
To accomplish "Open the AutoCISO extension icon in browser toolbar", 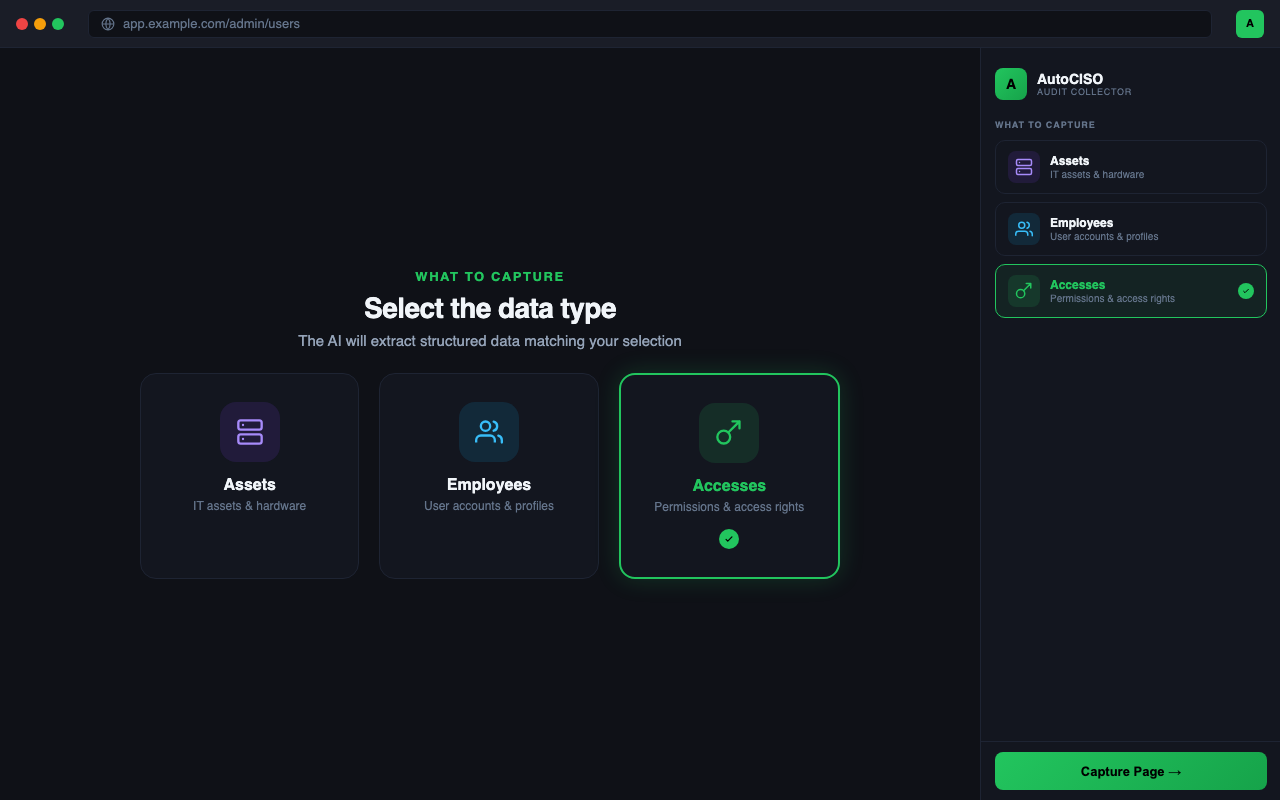I will click(1250, 24).
